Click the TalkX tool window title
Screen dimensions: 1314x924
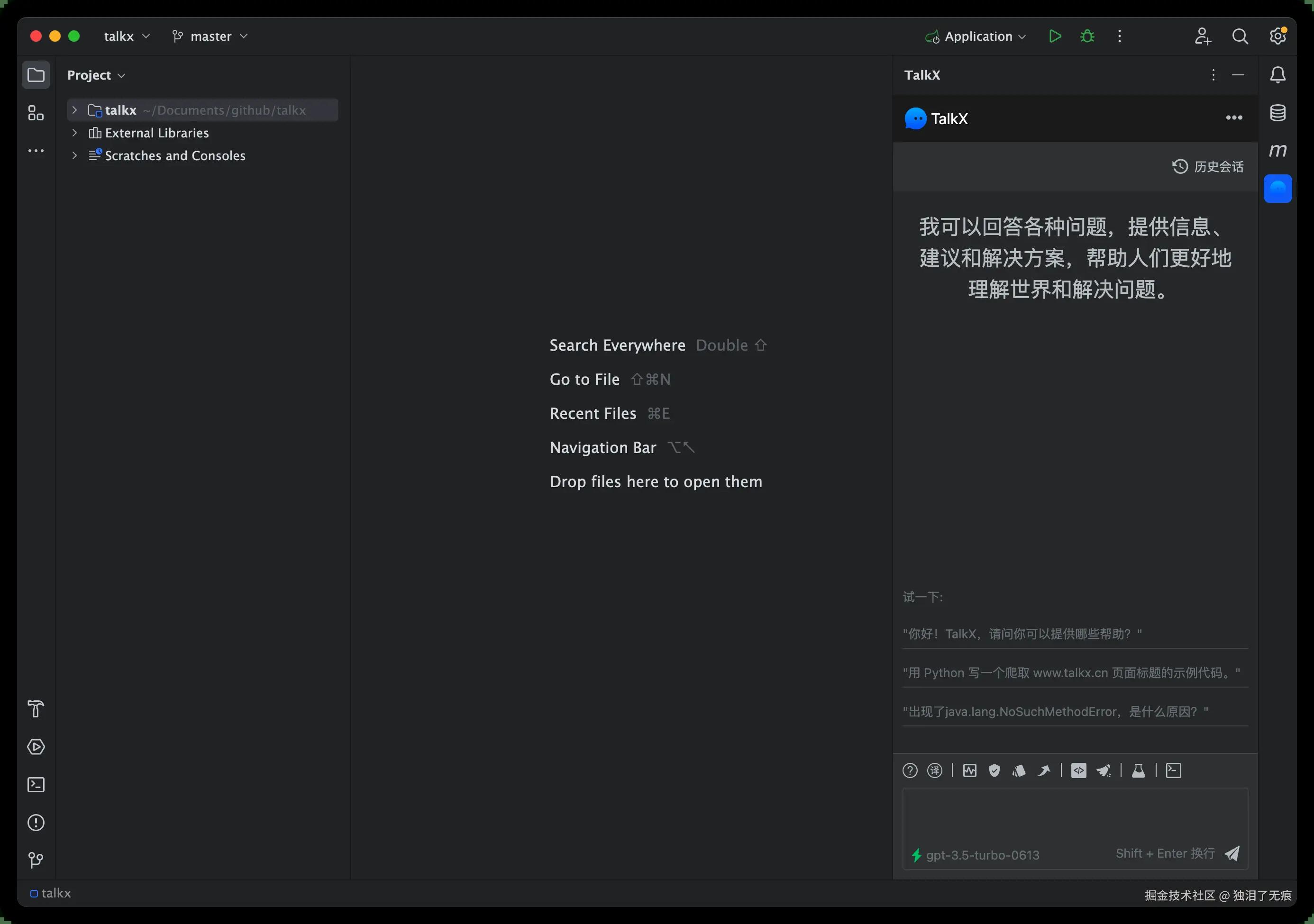(x=922, y=75)
